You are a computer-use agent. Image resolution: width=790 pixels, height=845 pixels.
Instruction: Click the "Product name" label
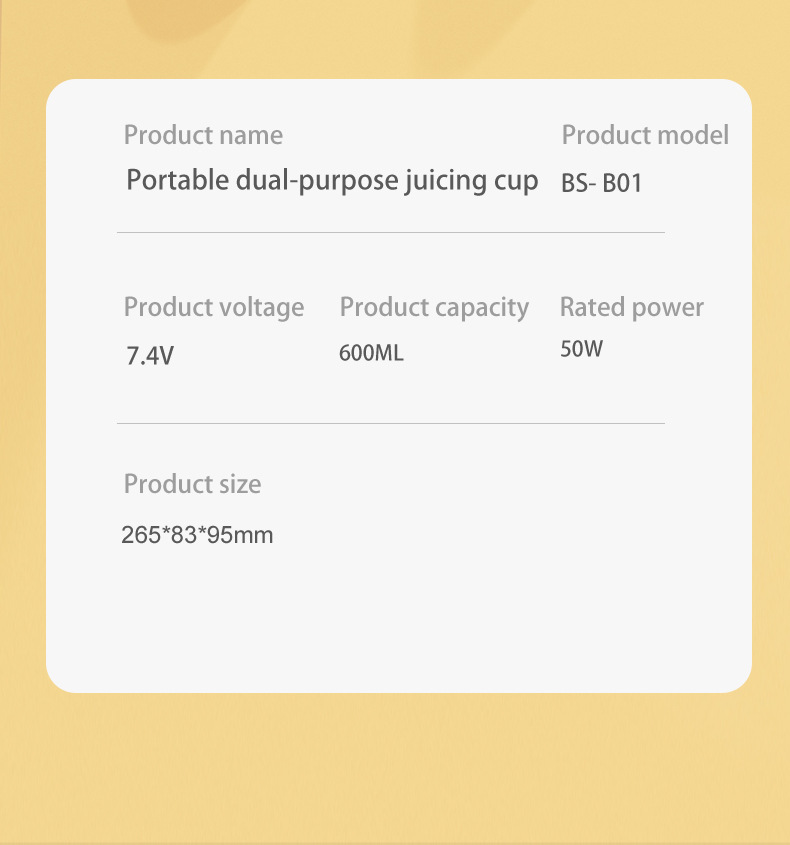pos(203,135)
